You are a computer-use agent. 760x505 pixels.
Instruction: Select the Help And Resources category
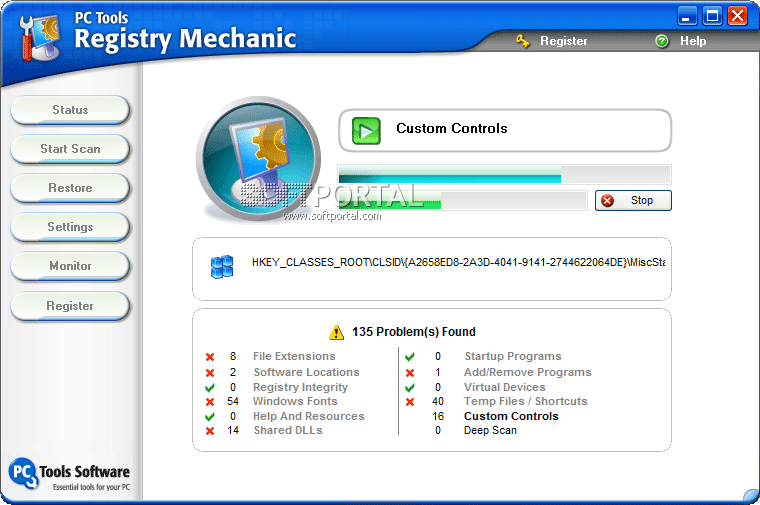[308, 416]
